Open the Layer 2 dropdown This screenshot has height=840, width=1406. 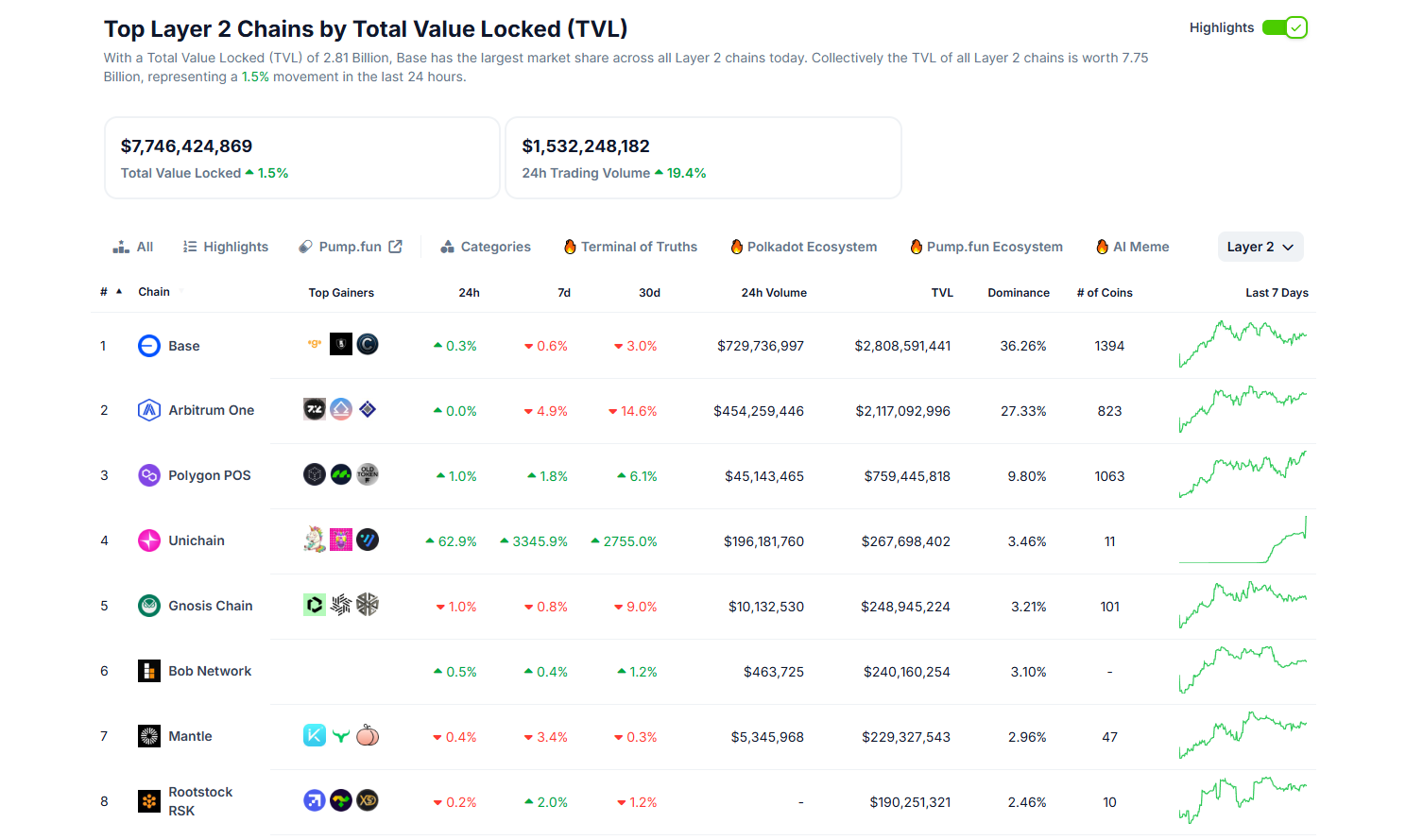coord(1260,246)
